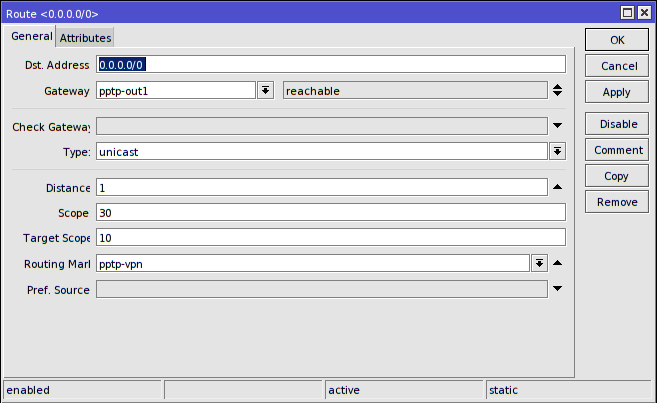This screenshot has height=403, width=657.
Task: Copy this route entry
Action: 616,176
